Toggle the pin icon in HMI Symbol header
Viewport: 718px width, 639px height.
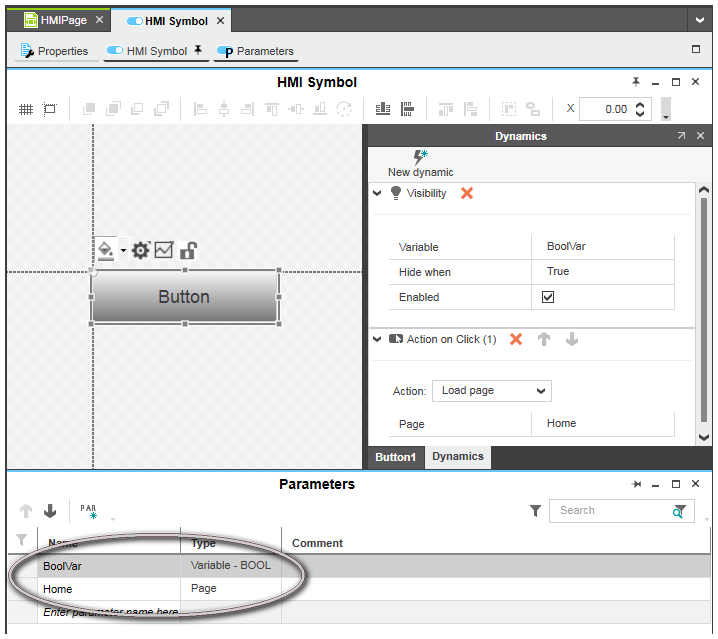[635, 82]
